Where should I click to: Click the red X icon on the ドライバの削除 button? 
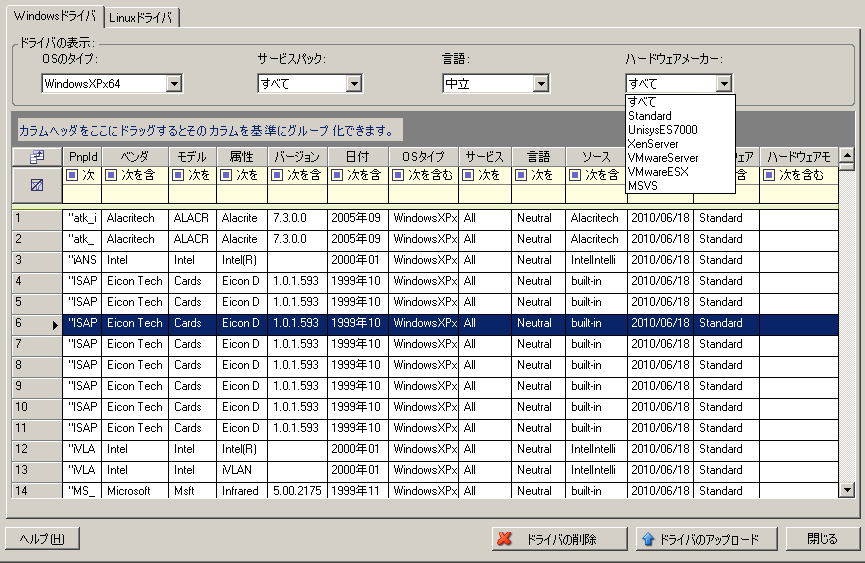pos(504,539)
